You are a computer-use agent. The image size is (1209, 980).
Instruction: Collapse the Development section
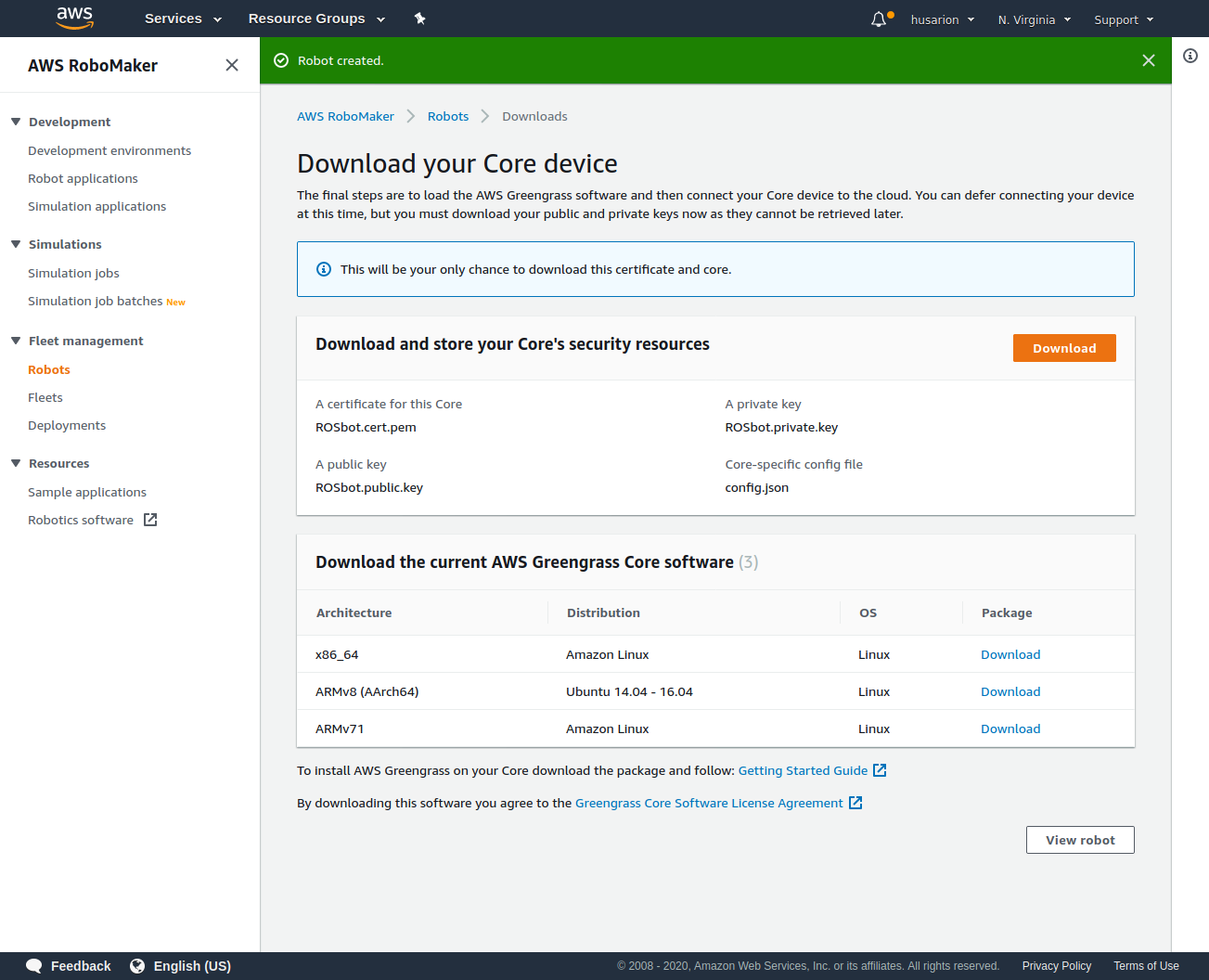(16, 122)
